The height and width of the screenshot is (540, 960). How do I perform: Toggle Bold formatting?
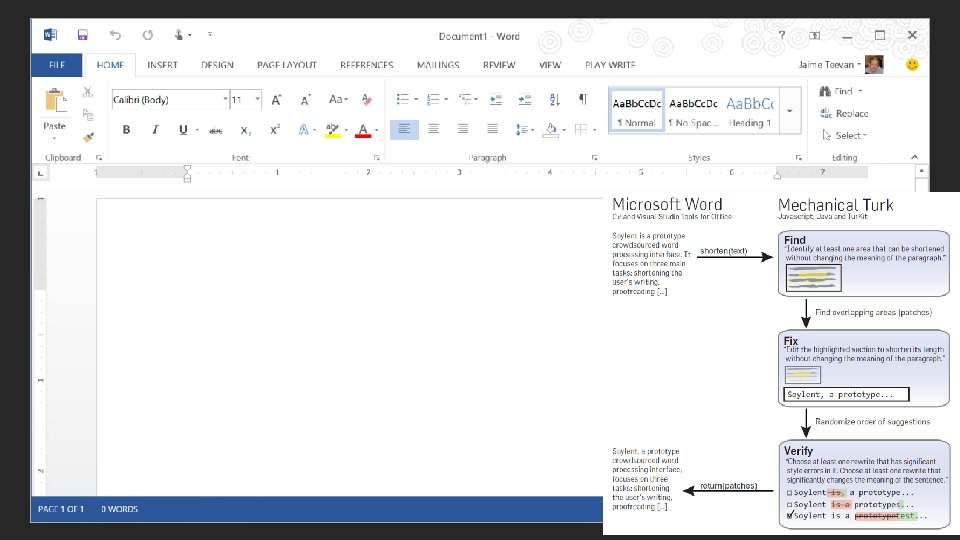point(126,130)
